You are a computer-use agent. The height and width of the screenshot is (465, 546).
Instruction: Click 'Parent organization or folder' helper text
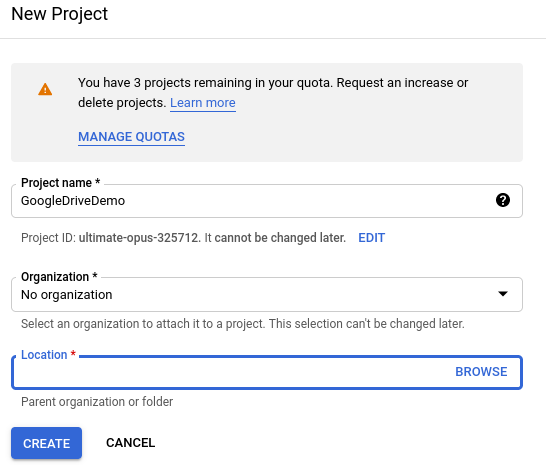[x=97, y=402]
